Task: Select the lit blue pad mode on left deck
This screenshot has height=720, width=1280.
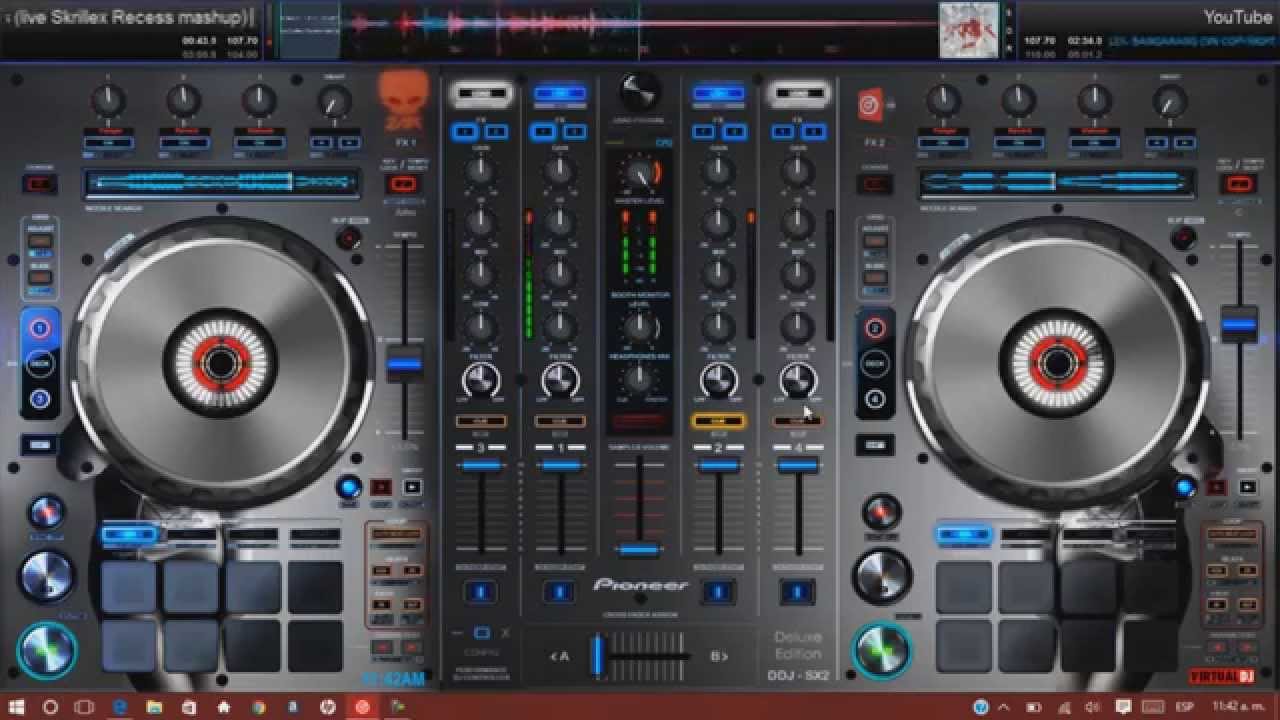Action: coord(130,535)
